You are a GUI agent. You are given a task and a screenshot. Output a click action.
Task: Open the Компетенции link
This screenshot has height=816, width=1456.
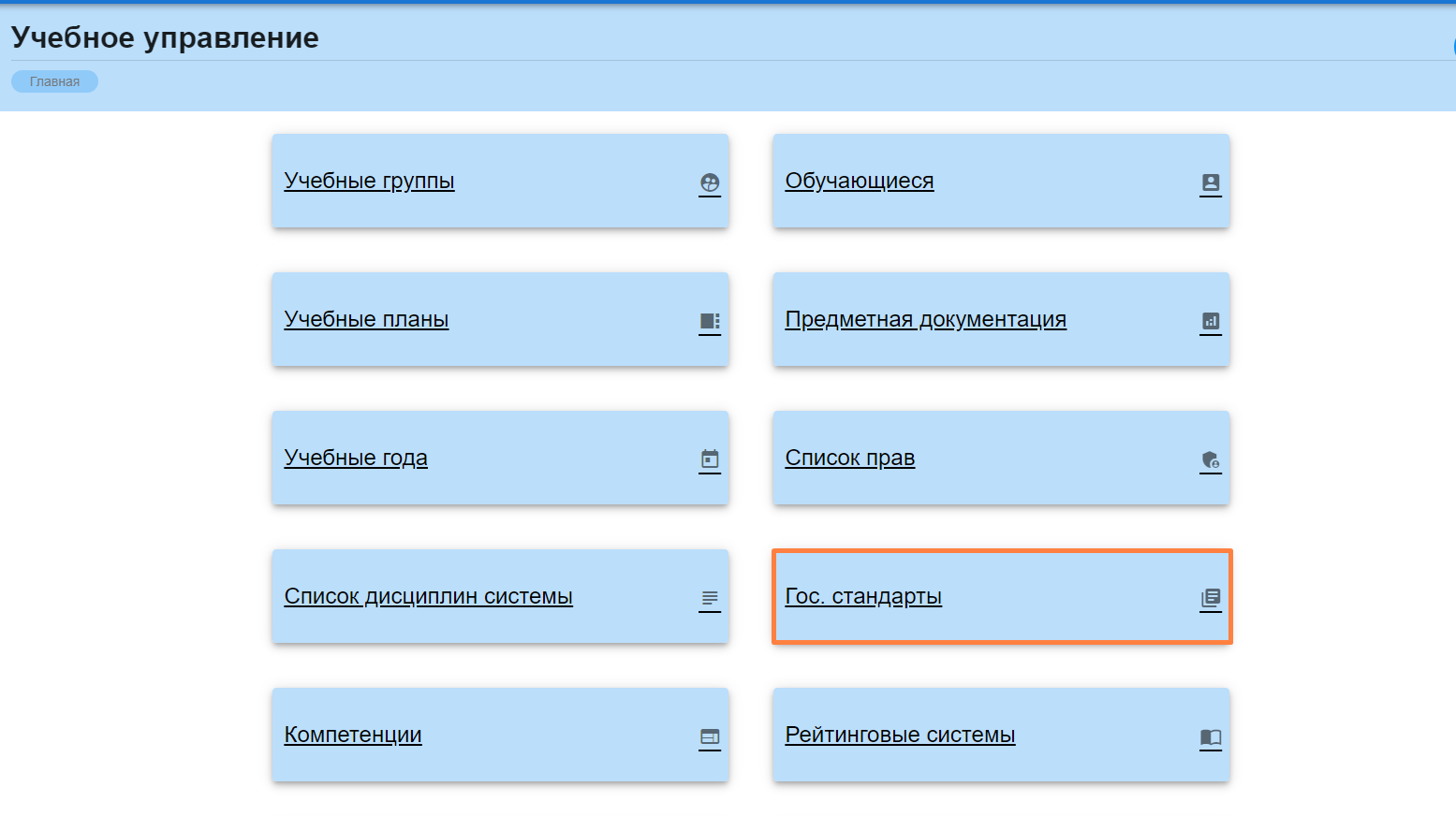(x=353, y=735)
